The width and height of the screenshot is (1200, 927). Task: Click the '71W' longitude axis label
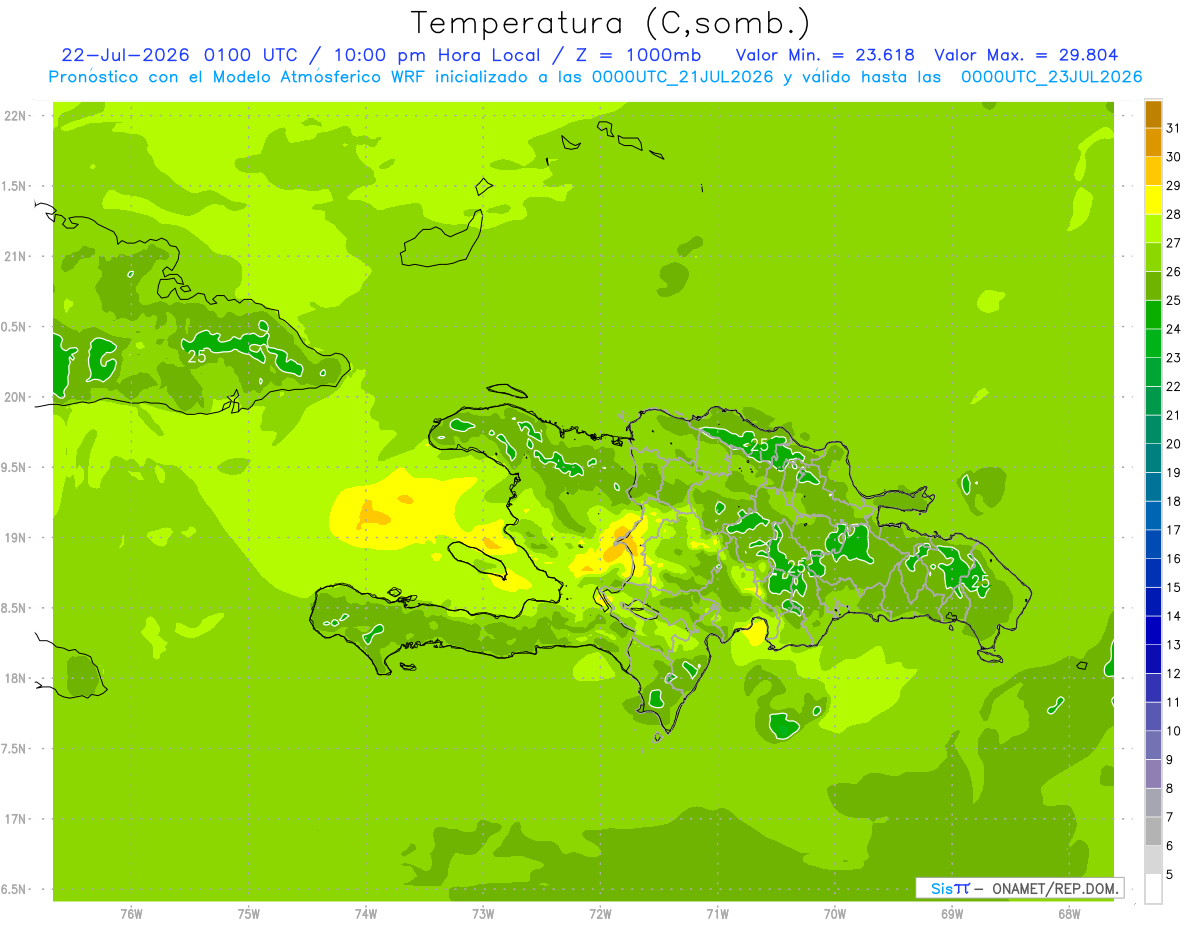pos(717,914)
